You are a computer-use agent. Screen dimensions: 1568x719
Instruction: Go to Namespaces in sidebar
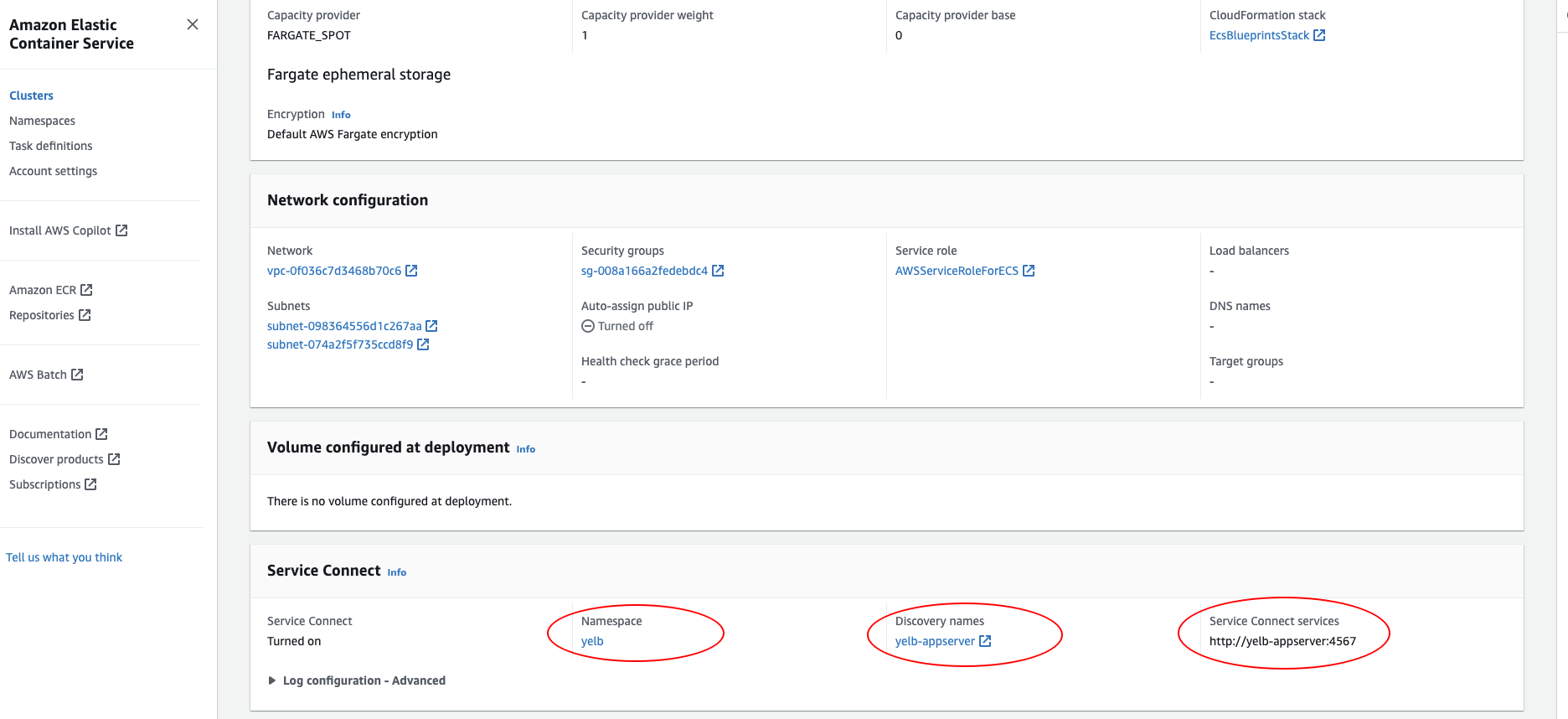click(x=42, y=121)
